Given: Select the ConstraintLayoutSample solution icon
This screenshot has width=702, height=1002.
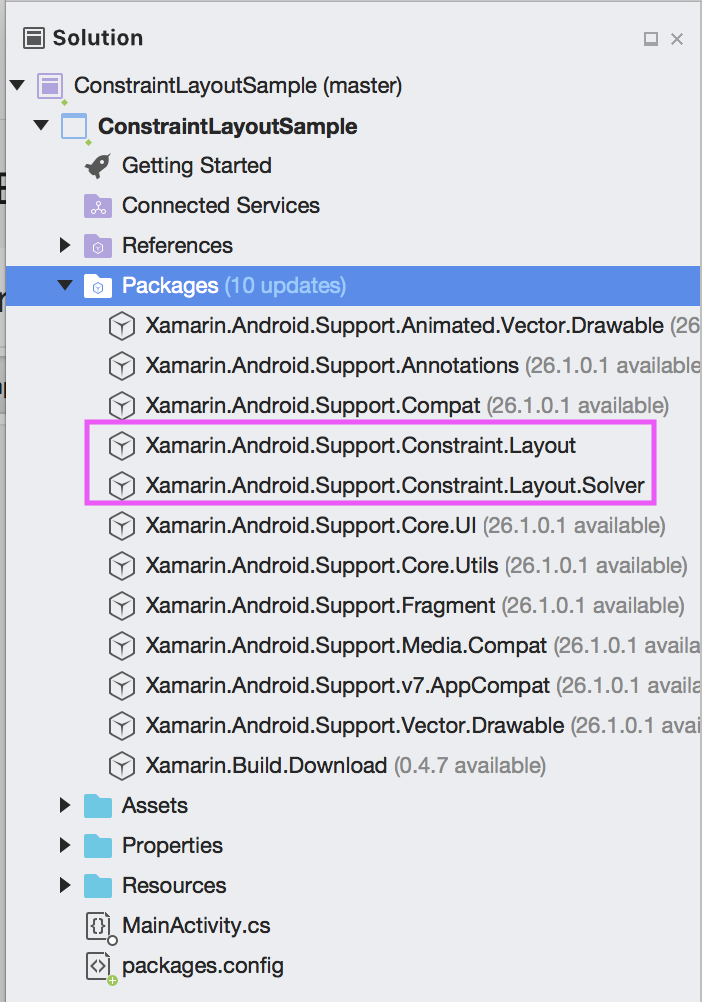Looking at the screenshot, I should pos(48,86).
